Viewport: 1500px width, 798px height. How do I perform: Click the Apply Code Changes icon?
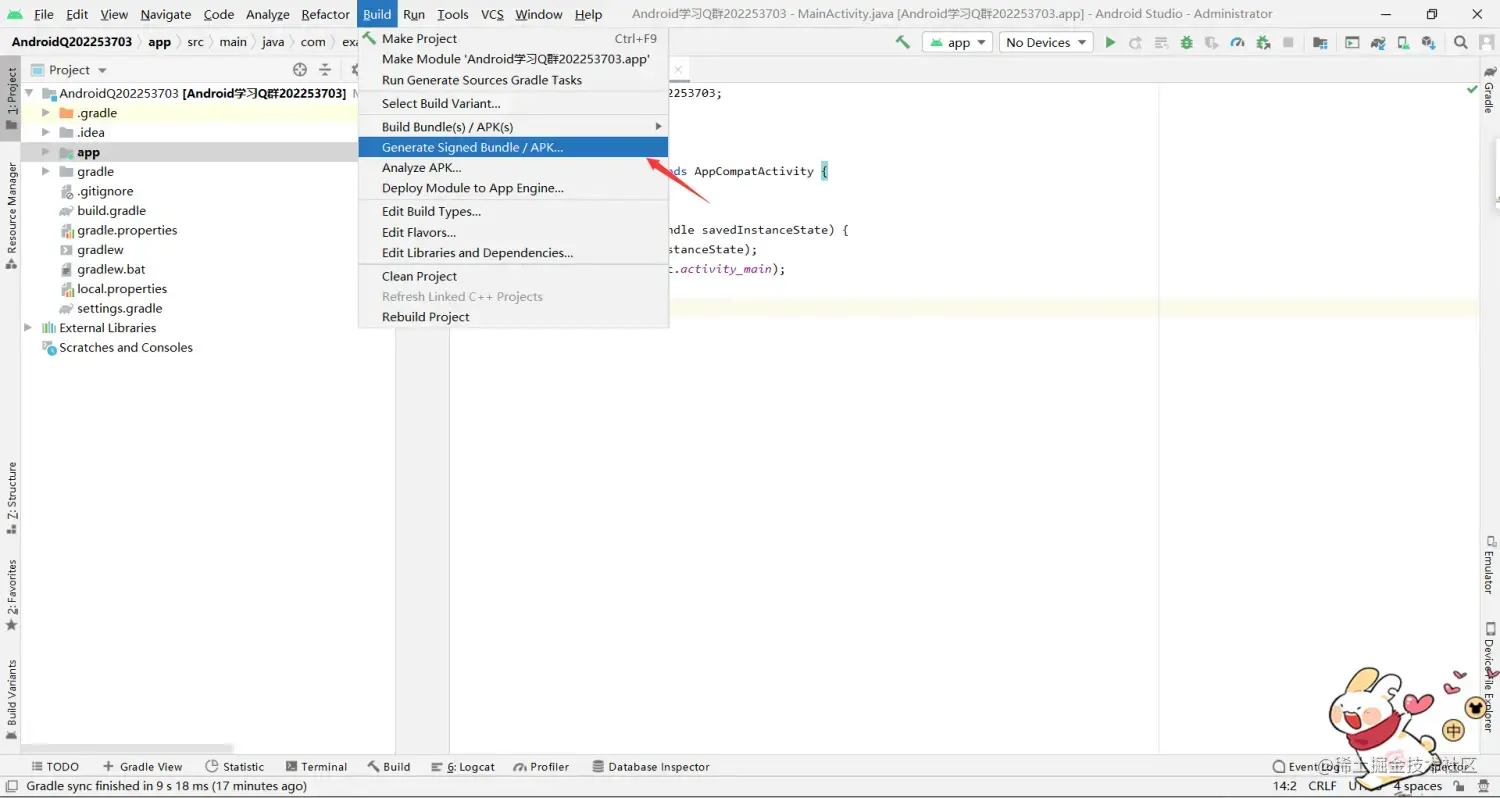point(1160,42)
